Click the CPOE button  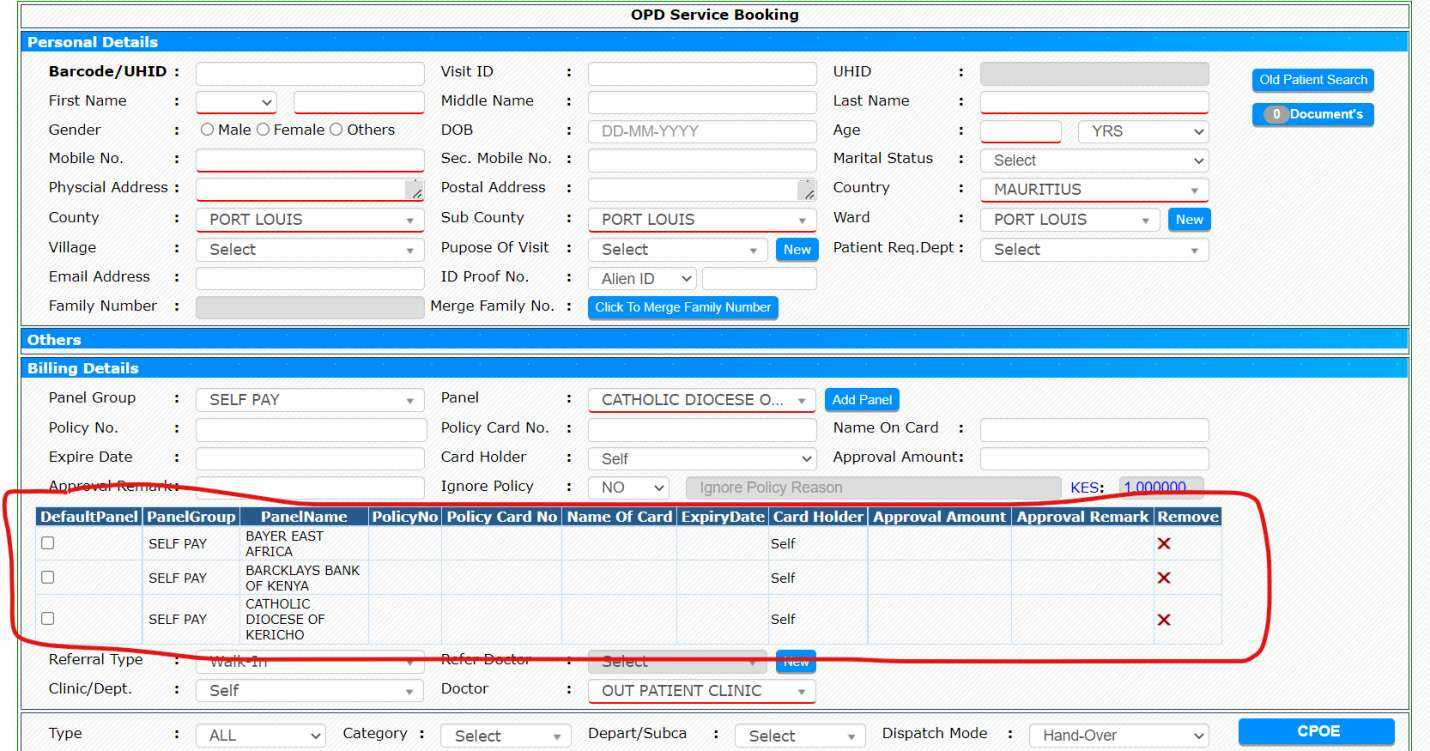tap(1316, 731)
